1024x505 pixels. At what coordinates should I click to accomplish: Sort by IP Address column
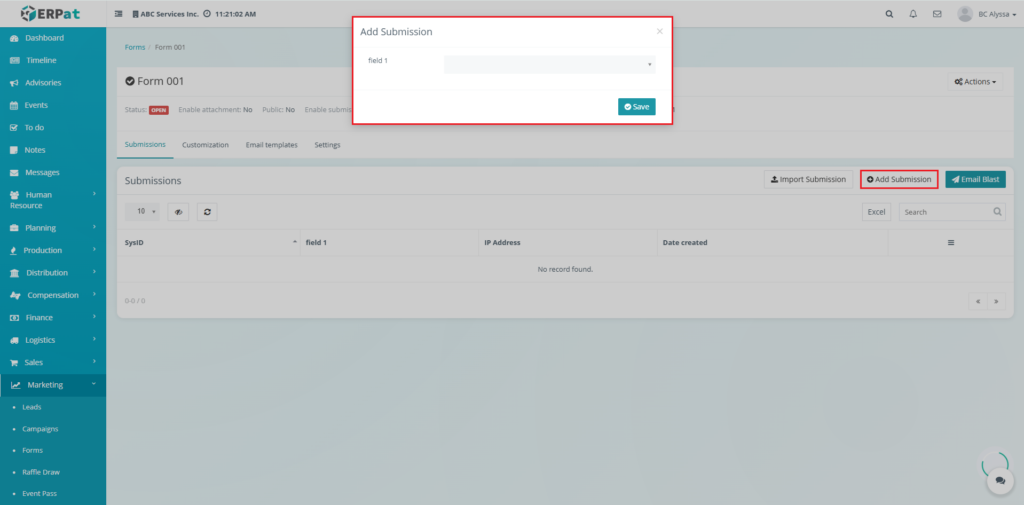click(x=568, y=242)
